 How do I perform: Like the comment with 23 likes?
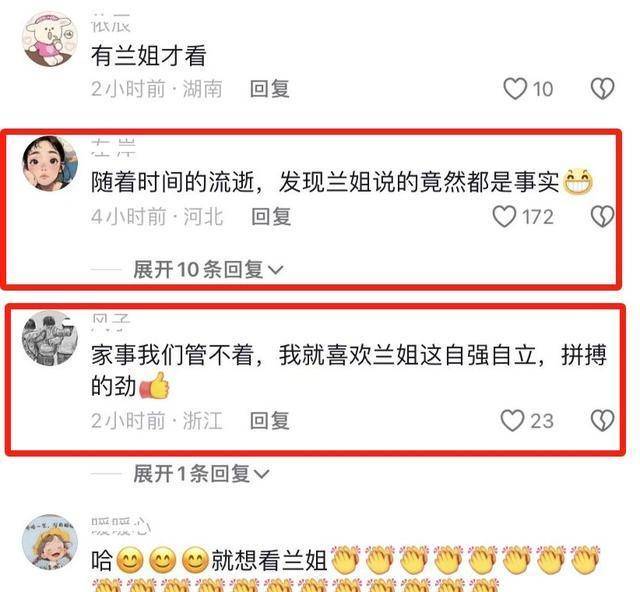pyautogui.click(x=512, y=421)
